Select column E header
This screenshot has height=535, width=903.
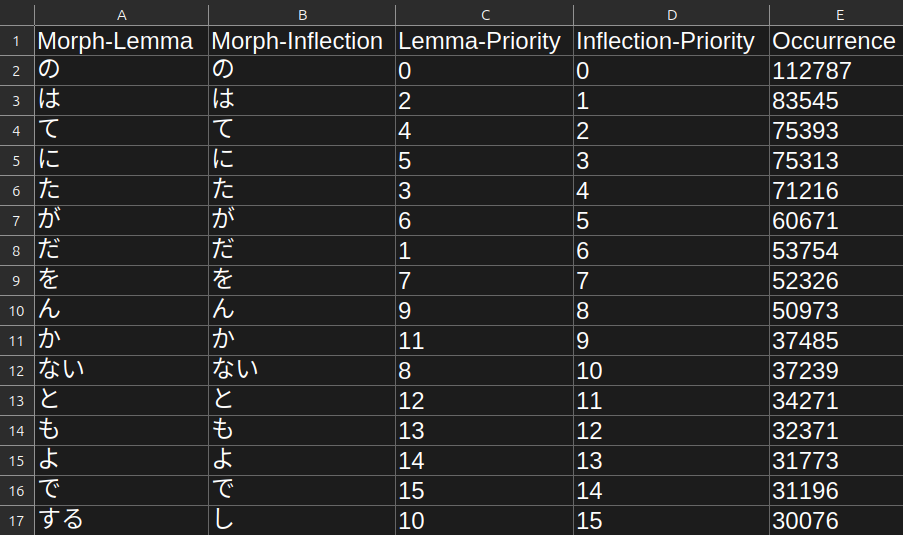coord(840,14)
